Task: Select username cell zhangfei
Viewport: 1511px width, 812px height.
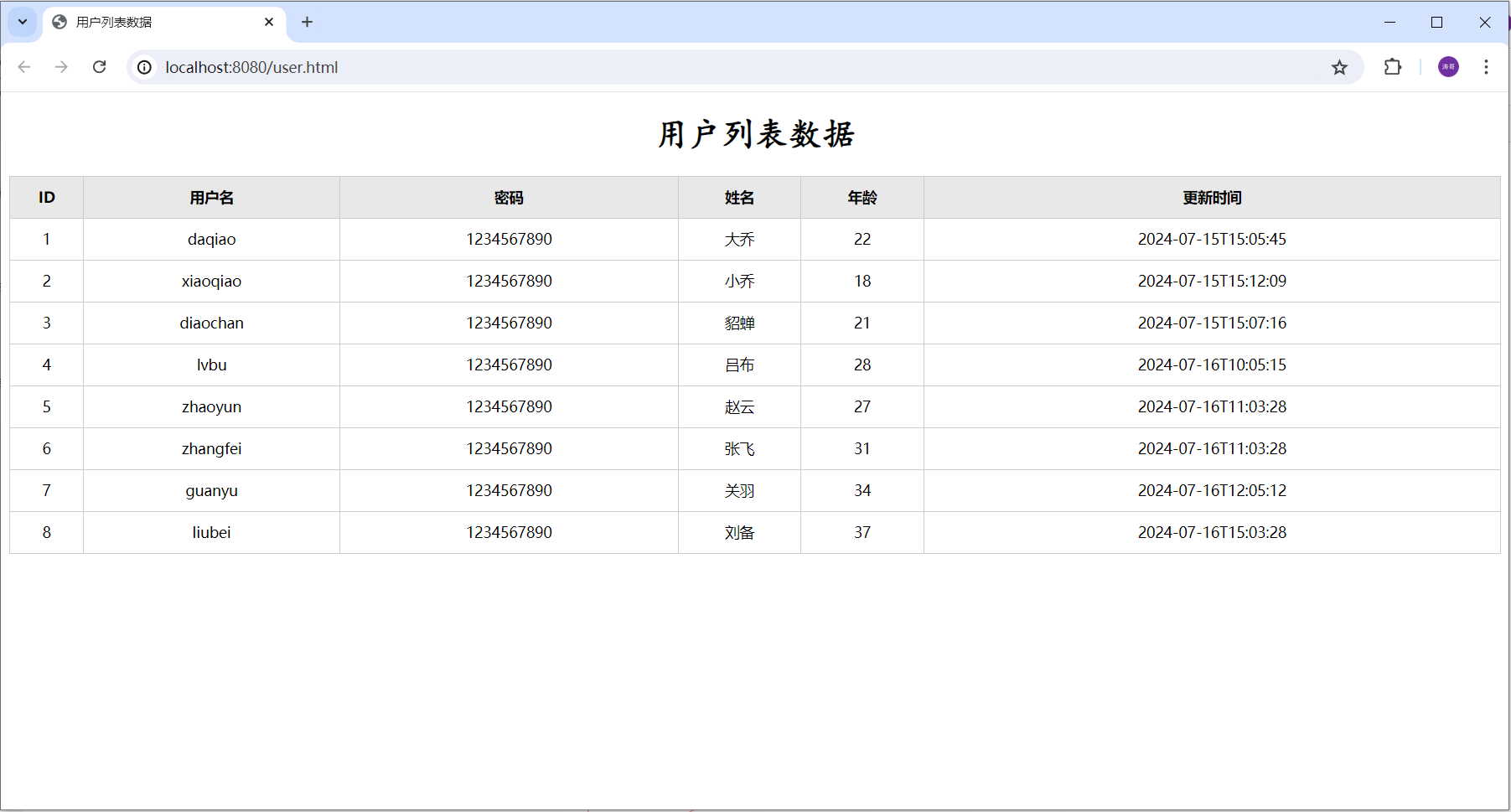Action: coord(212,449)
